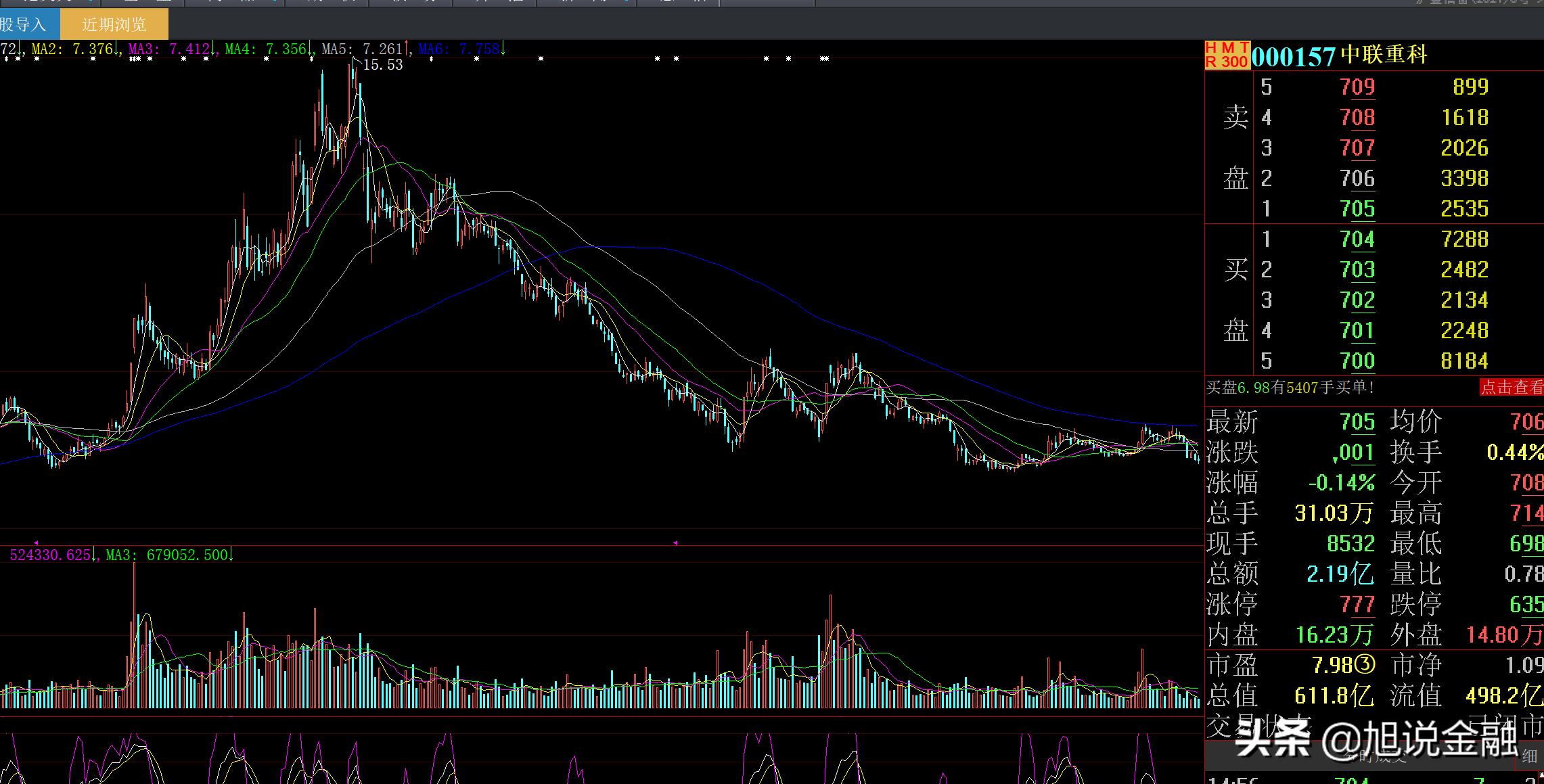
Task: Click the 15.53 peak price marker
Action: [382, 65]
